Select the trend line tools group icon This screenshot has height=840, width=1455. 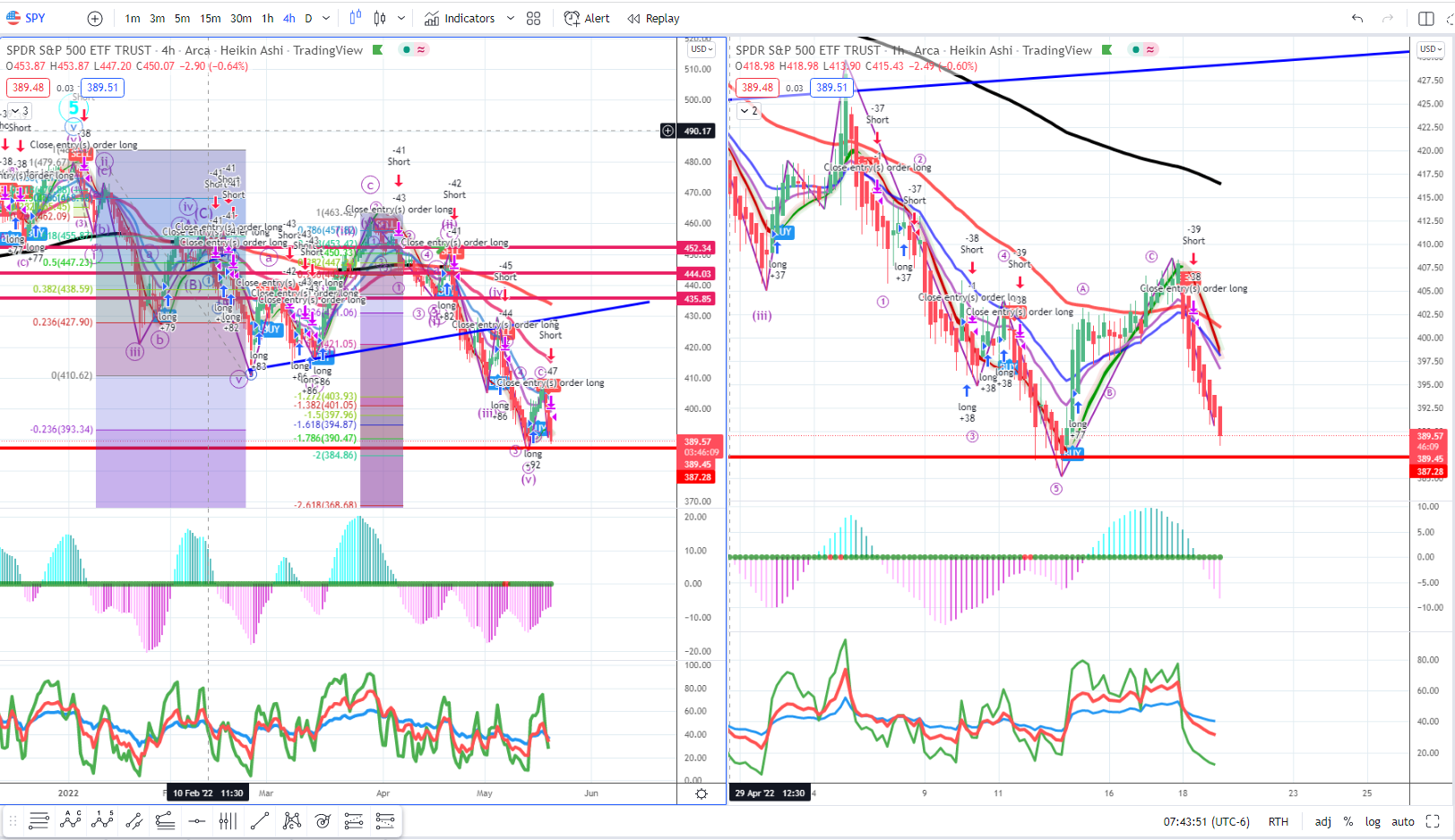[x=39, y=820]
